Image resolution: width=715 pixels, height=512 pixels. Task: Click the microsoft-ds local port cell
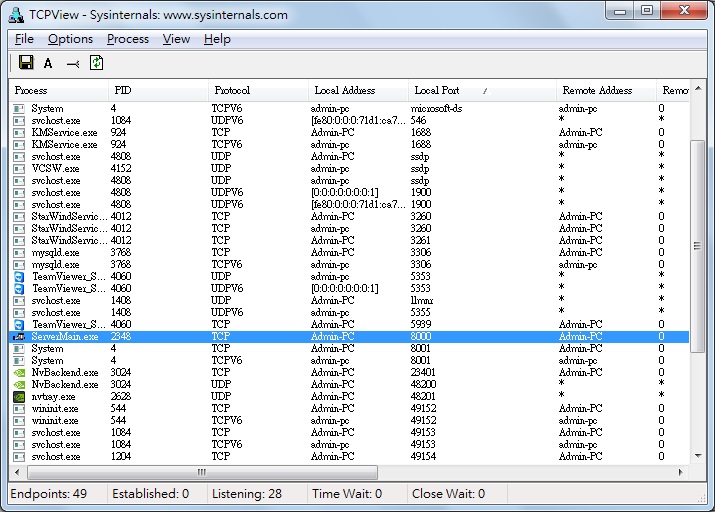pyautogui.click(x=436, y=109)
